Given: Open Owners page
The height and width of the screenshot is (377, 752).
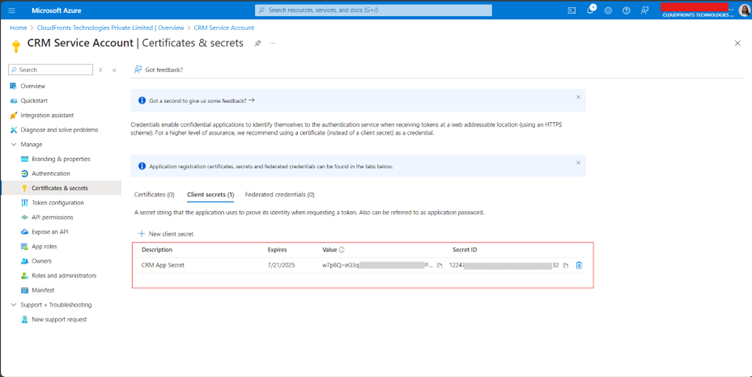Looking at the screenshot, I should (x=41, y=261).
